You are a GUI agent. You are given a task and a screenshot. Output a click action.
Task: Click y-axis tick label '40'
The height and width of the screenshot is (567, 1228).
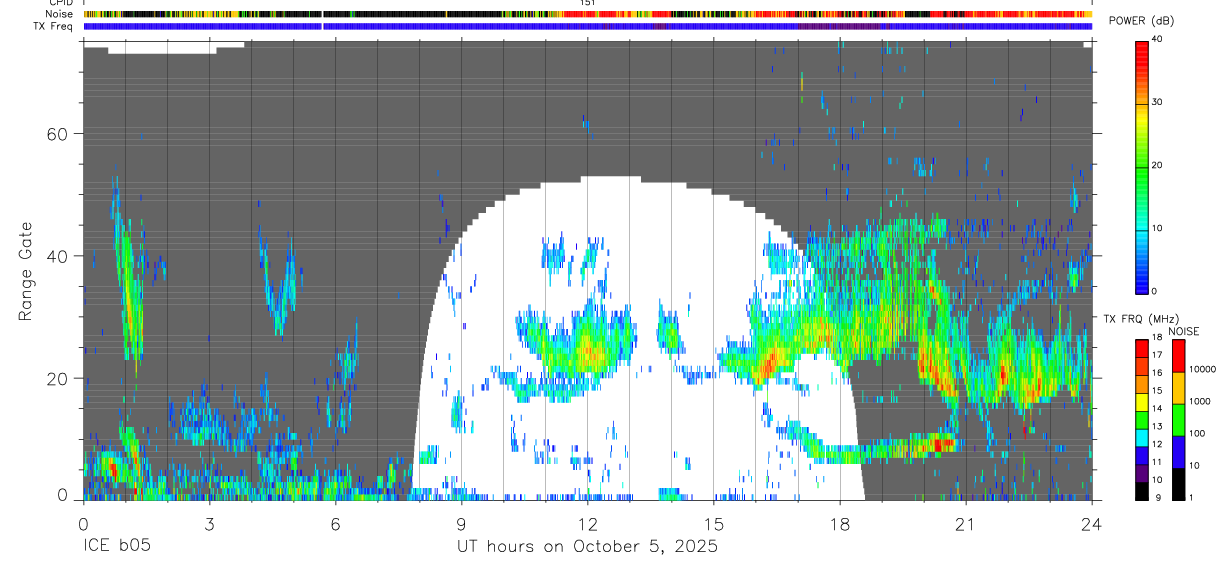57,256
